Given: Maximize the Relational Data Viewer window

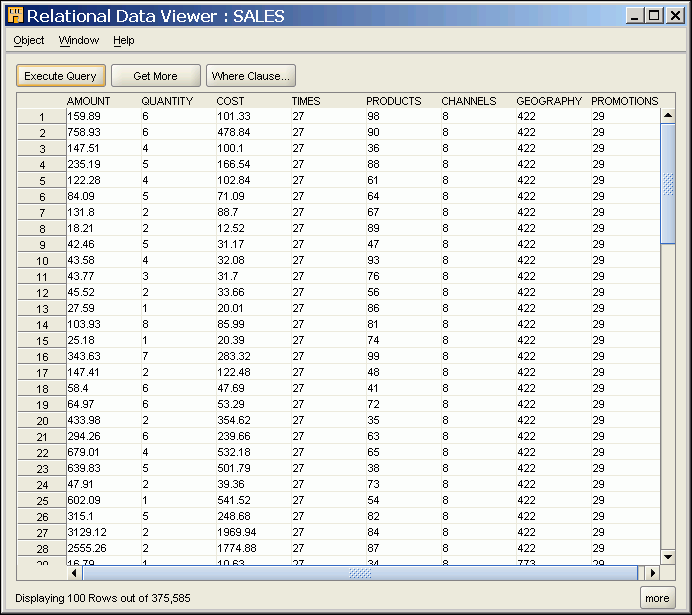Looking at the screenshot, I should click(654, 16).
